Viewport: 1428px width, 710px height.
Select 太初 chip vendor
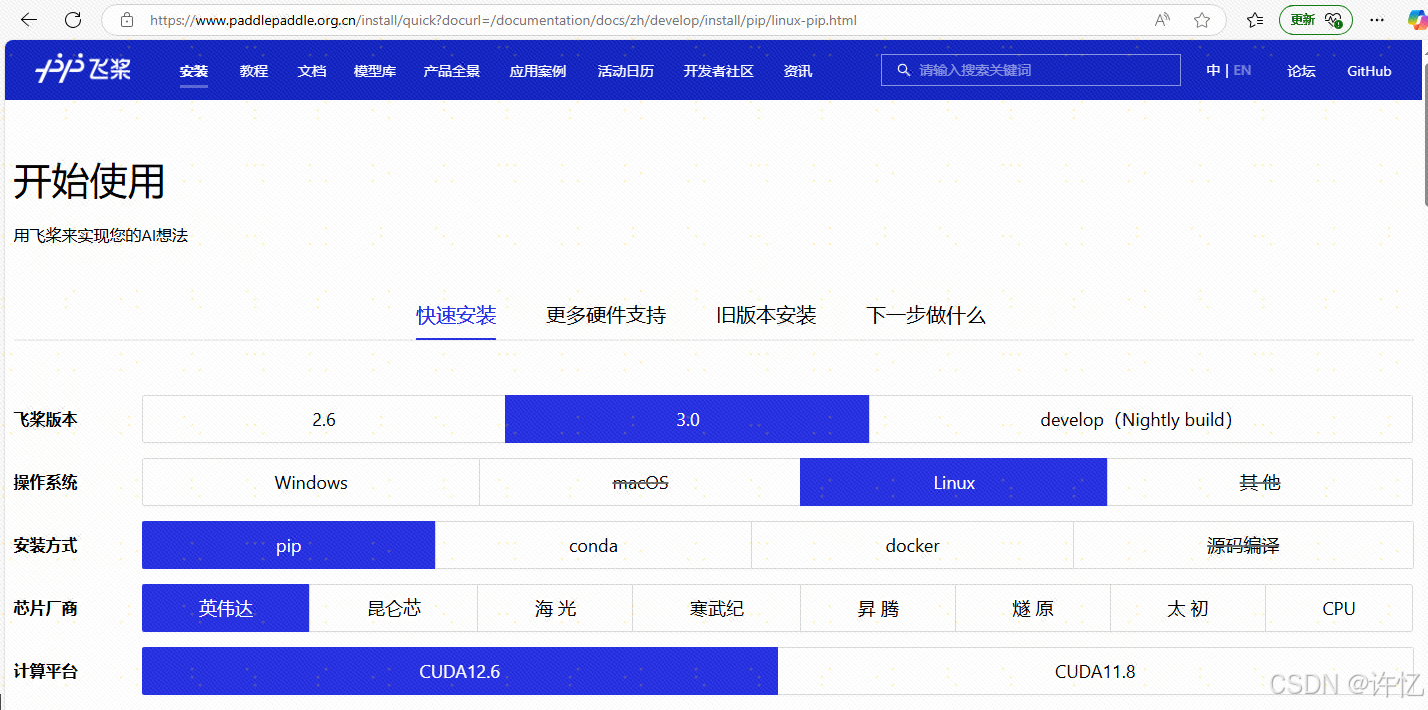pyautogui.click(x=1188, y=608)
